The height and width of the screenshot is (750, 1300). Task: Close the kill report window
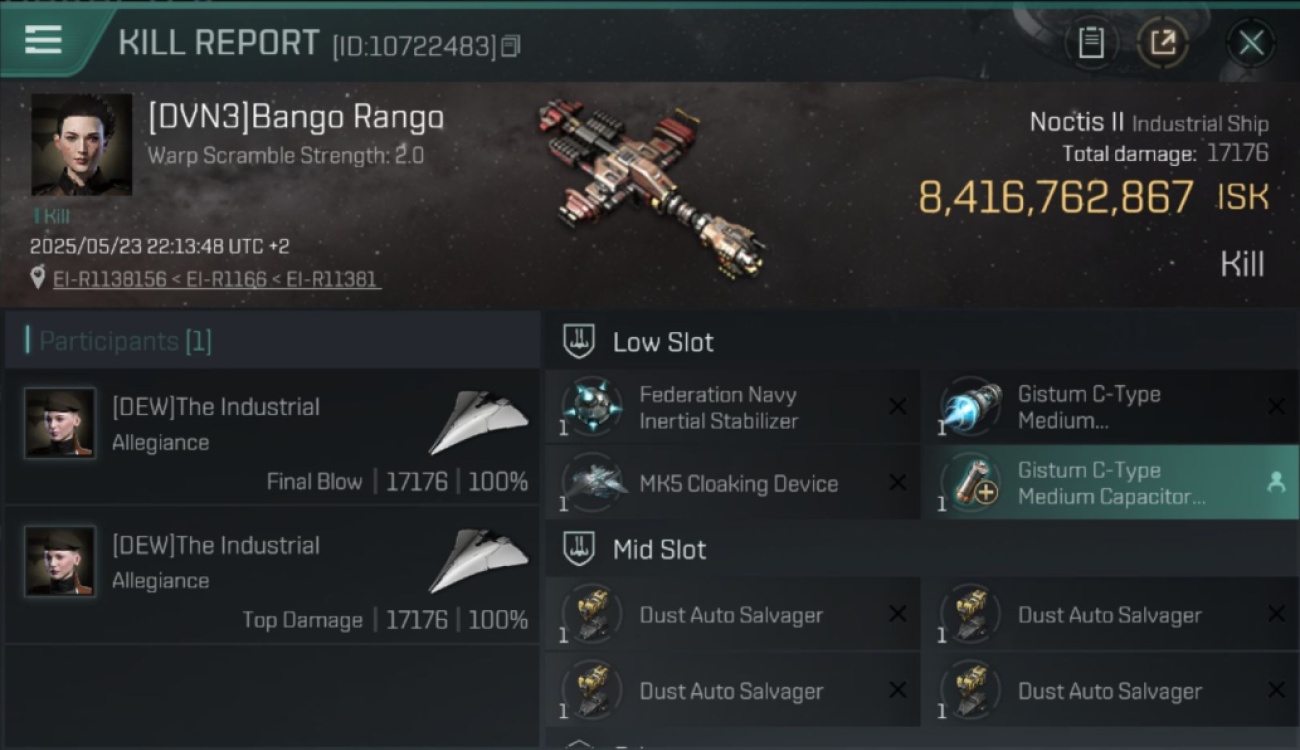[1251, 43]
